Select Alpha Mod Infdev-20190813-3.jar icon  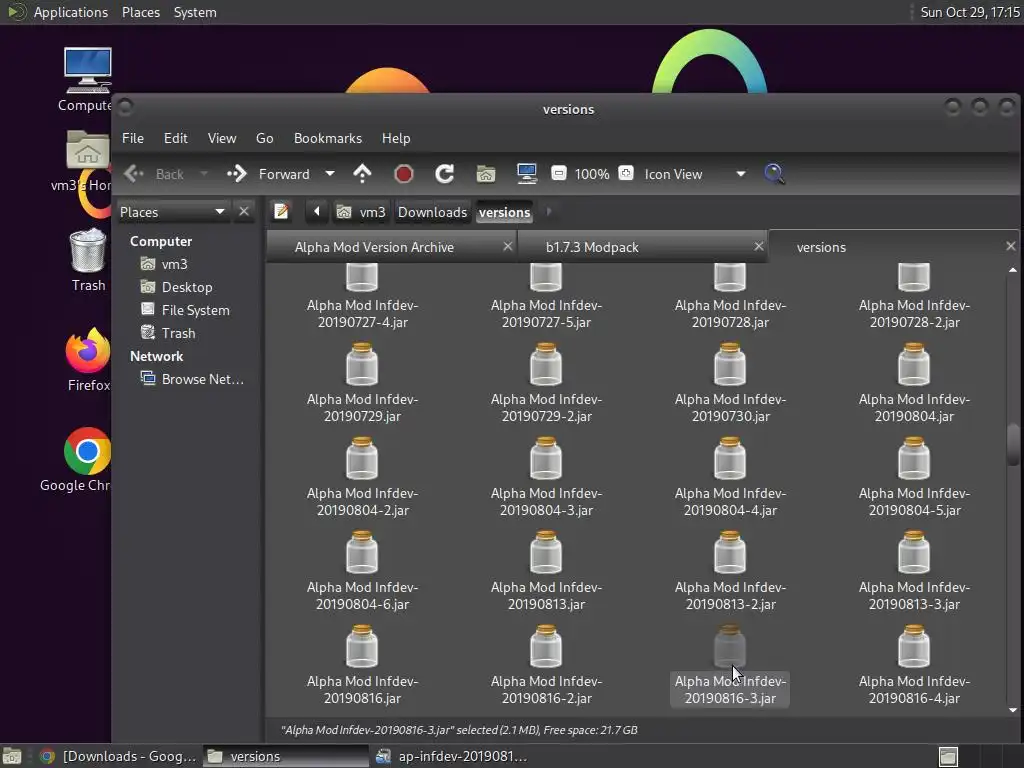click(914, 552)
